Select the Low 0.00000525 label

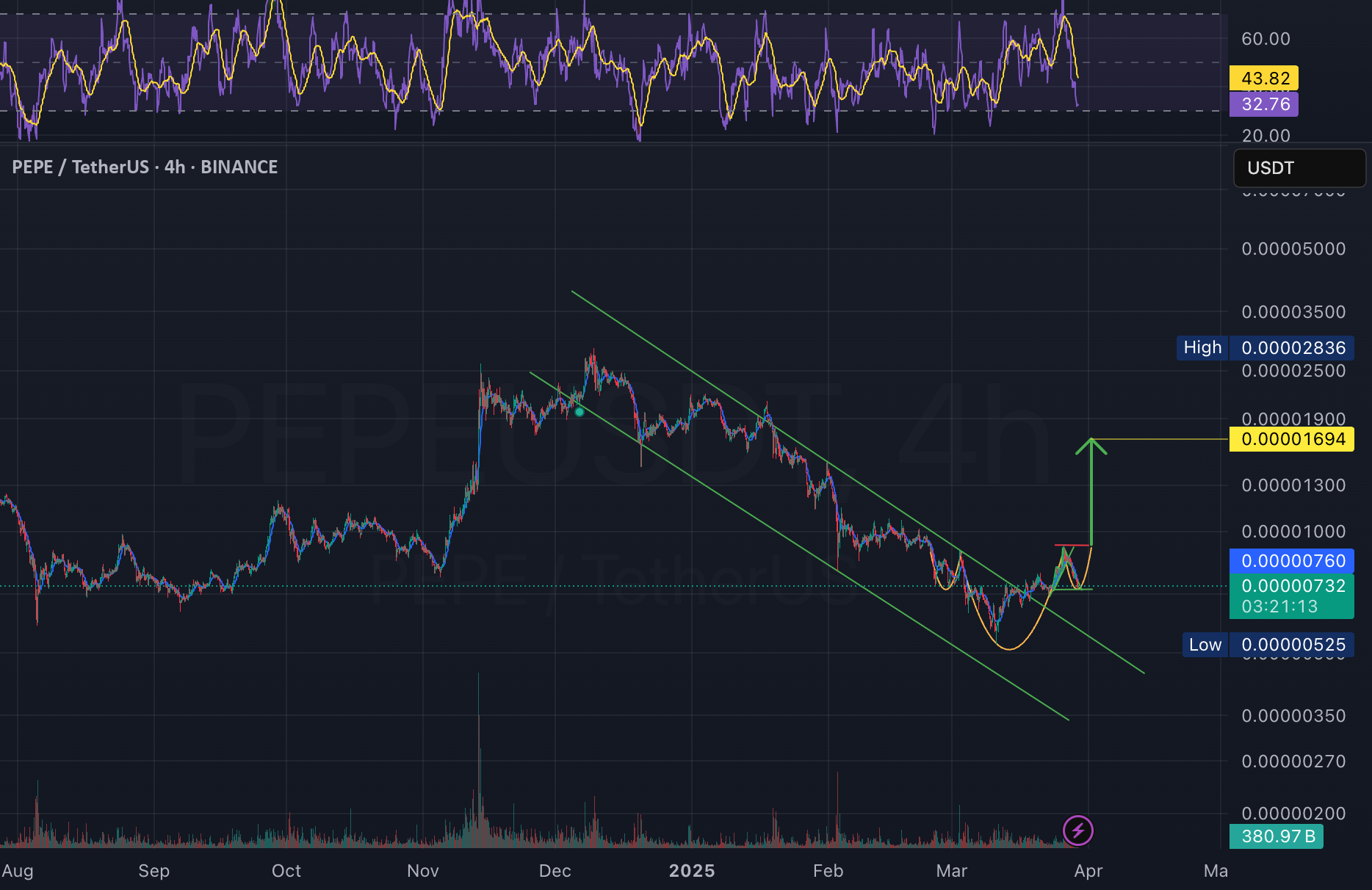tap(1268, 645)
